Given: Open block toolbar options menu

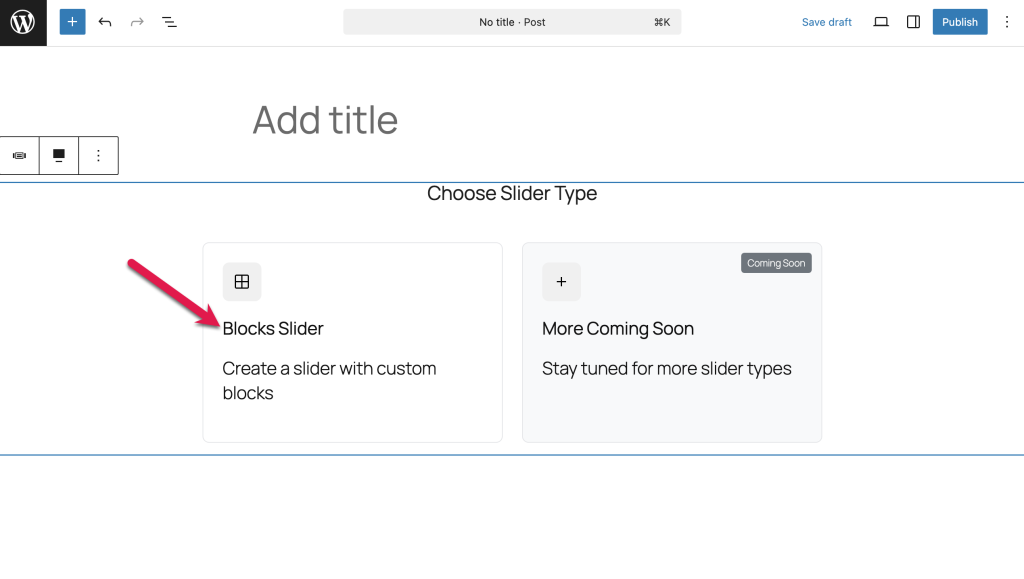Looking at the screenshot, I should point(99,155).
